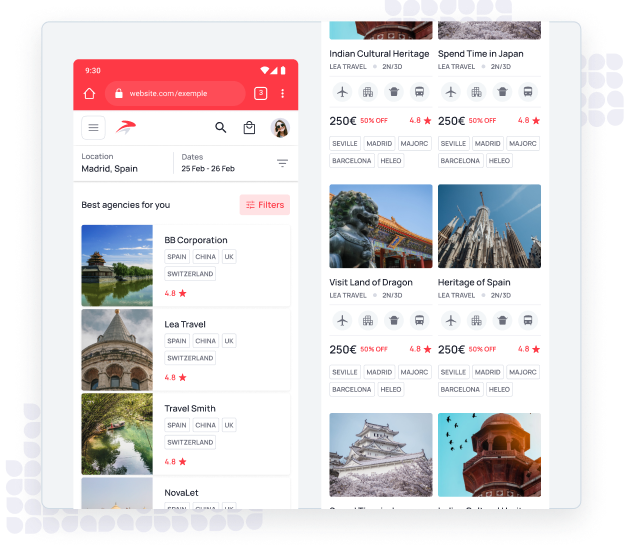Click the 4.8 rating under Visit Land of Dragon
The width and height of the screenshot is (643, 548).
(420, 349)
